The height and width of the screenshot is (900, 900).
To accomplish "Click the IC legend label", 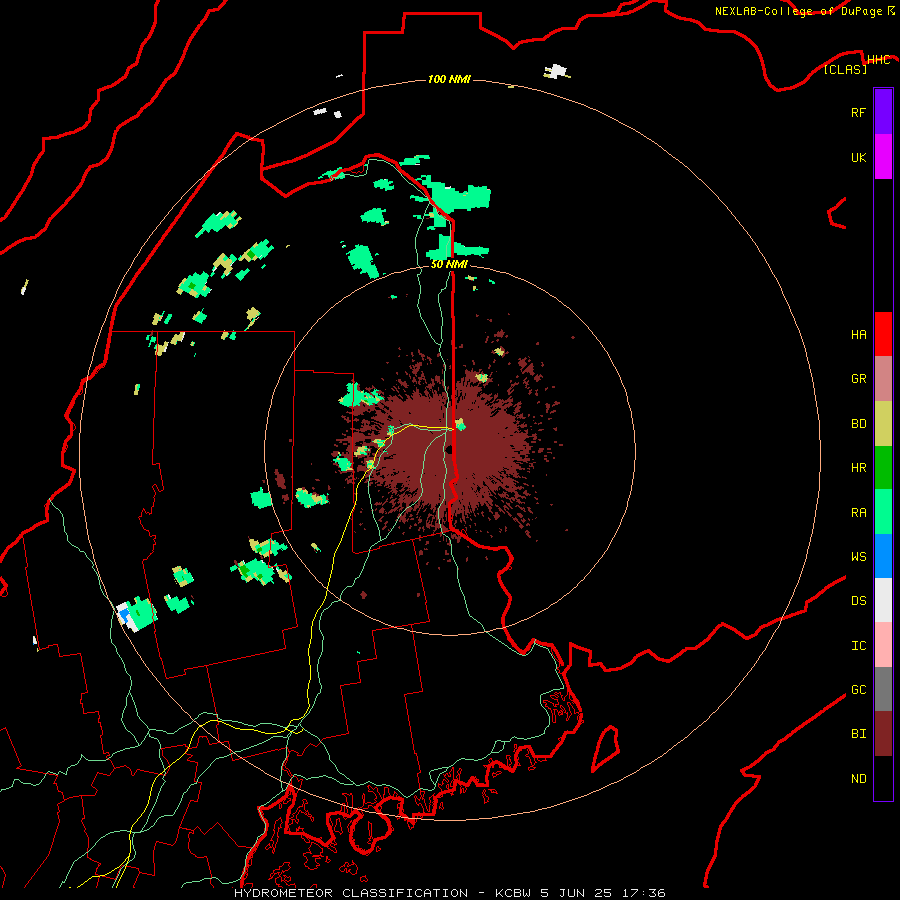I will point(858,646).
